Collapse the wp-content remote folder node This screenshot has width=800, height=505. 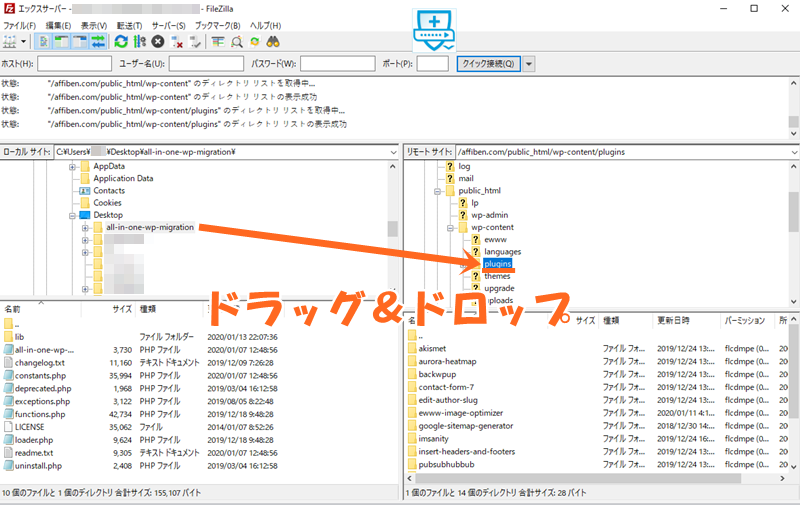click(x=450, y=227)
